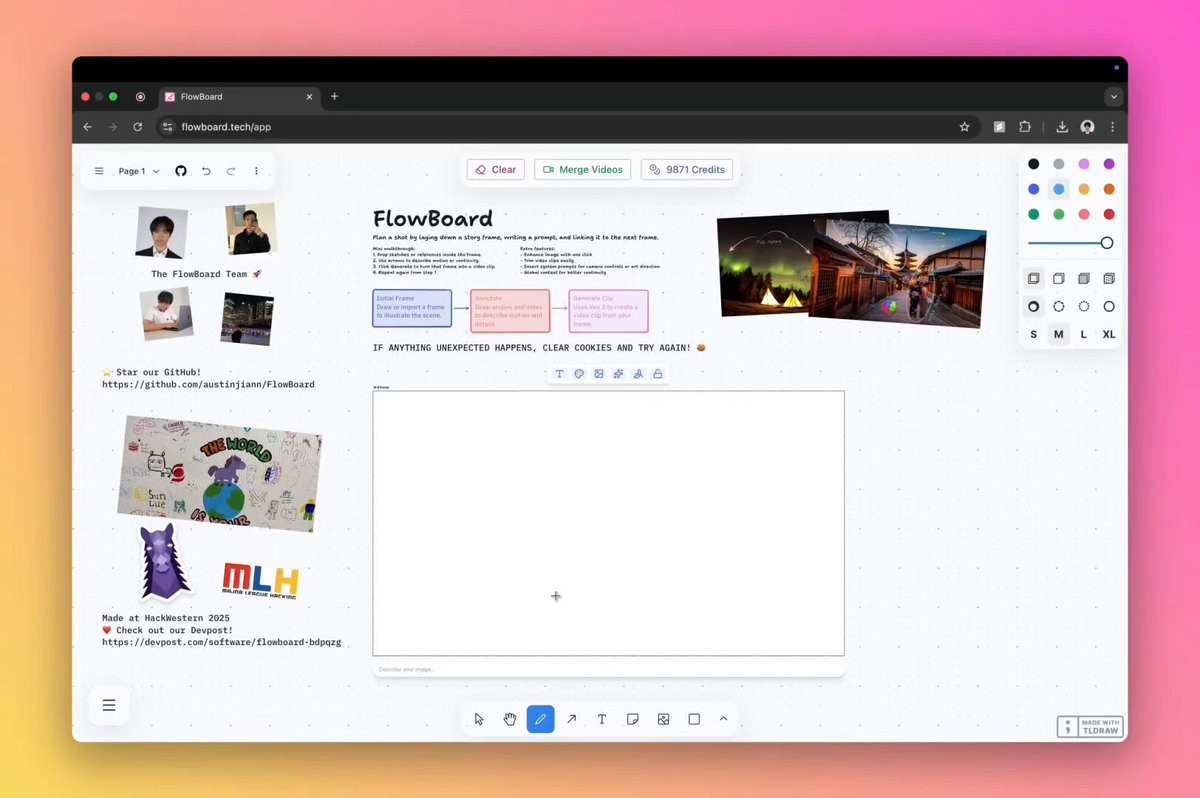Screen dimensions: 1200x798
Task: Select the grey color swatch
Action: pos(1059,164)
